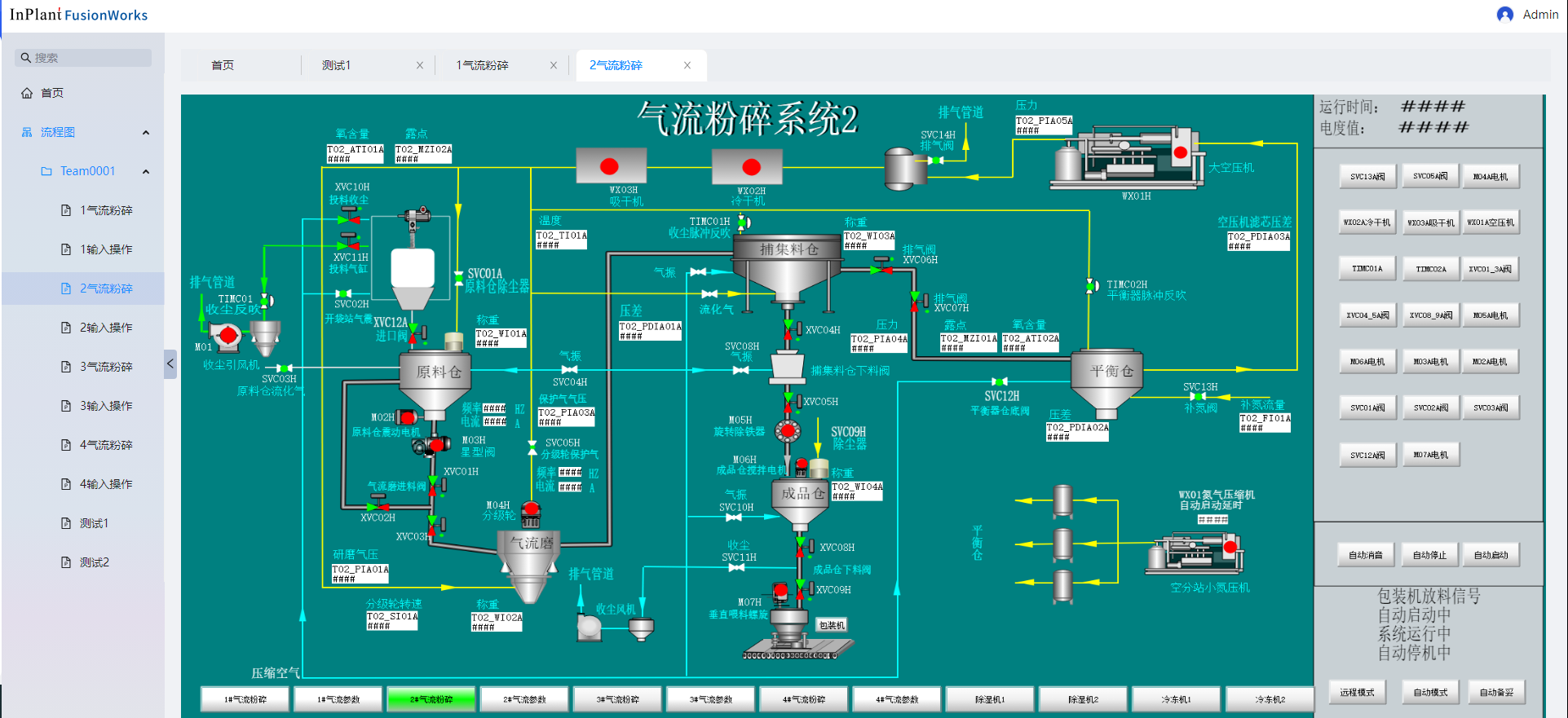Collapse the 流程图 sidebar section

(146, 132)
